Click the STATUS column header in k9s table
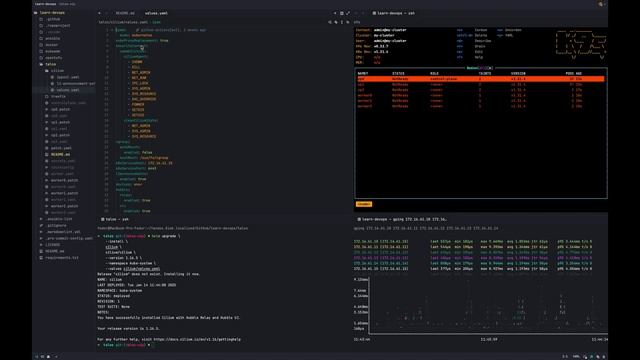This screenshot has height=360, width=640. pos(398,73)
